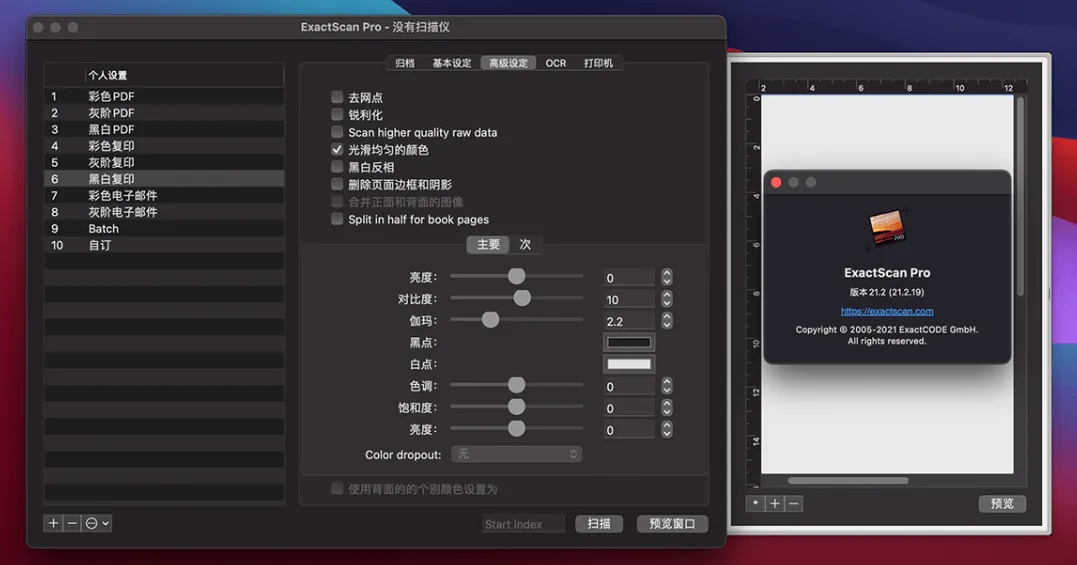1077x565 pixels.
Task: Open the Color dropout dropdown
Action: pos(517,454)
